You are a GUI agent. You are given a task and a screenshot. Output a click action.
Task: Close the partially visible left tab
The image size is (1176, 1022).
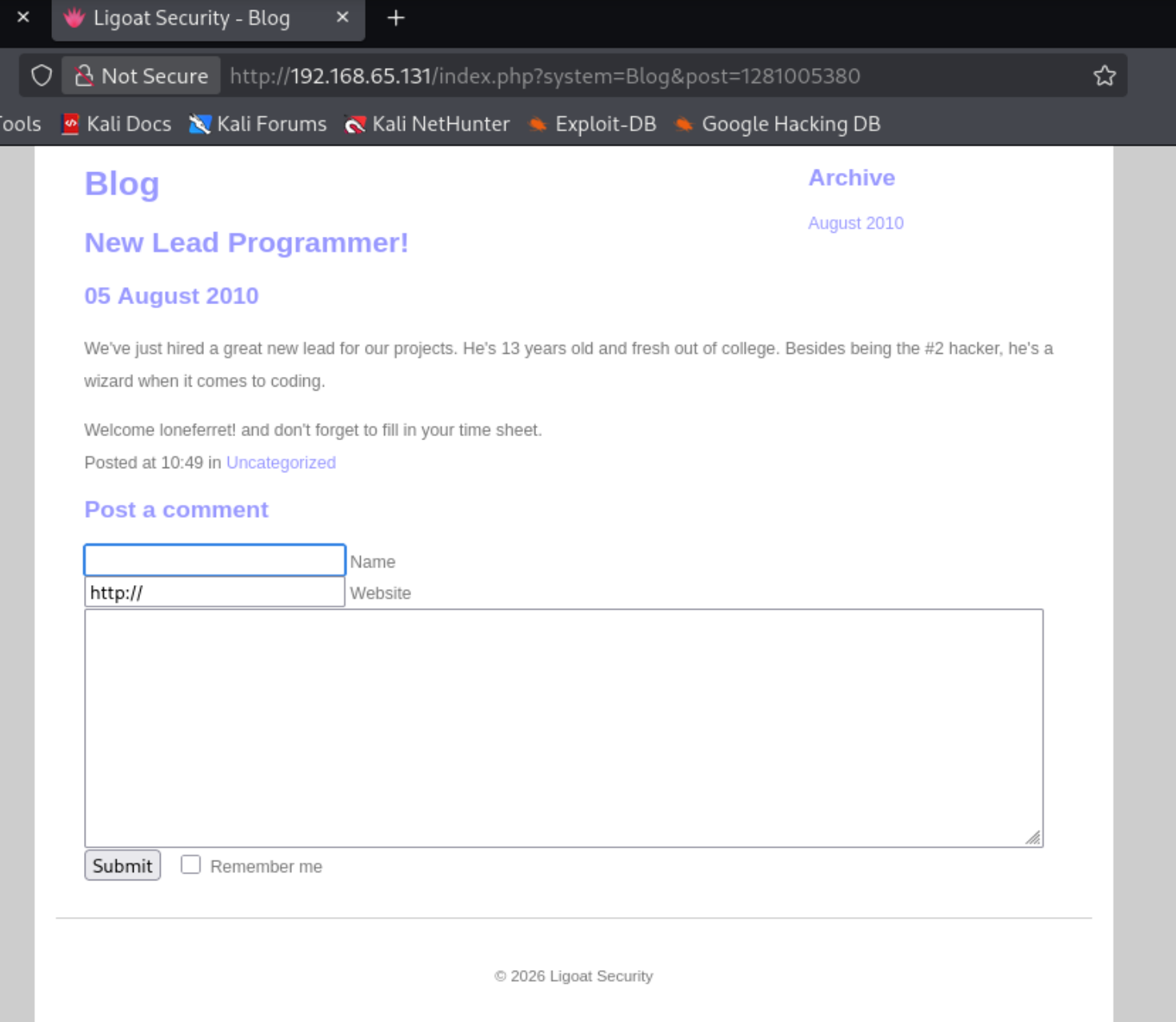23,17
